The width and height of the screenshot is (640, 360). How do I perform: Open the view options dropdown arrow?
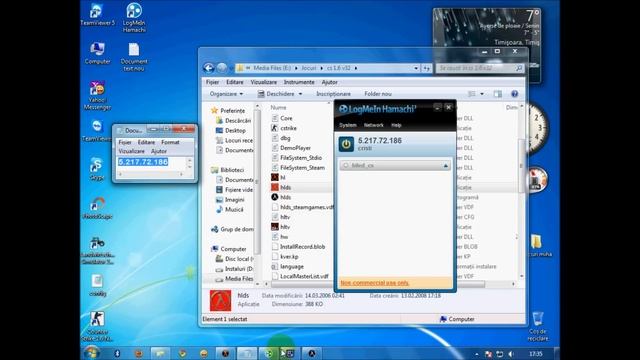[482, 94]
